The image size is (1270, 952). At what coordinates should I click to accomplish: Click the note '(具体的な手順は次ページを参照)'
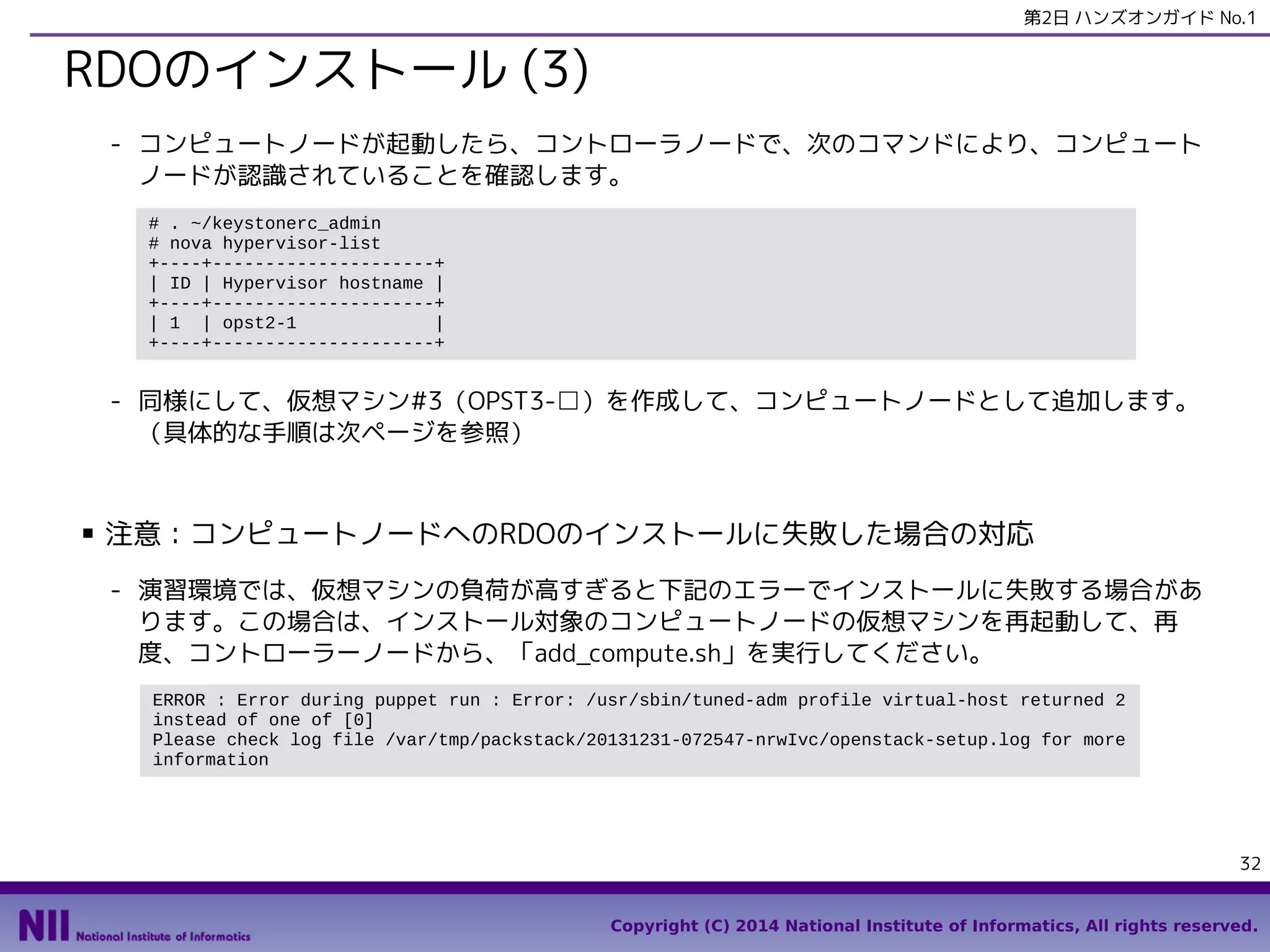[x=335, y=433]
